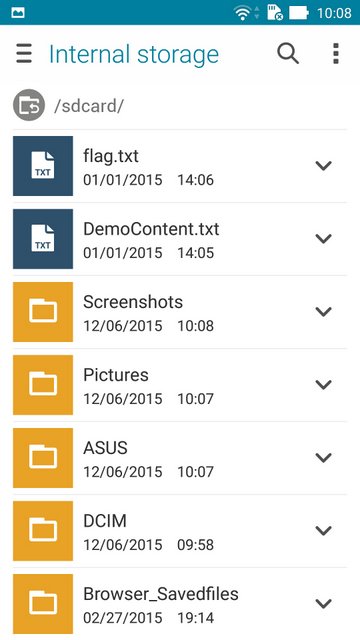Viewport: 360px width, 640px height.
Task: Open the Pictures folder entry
Action: click(180, 385)
